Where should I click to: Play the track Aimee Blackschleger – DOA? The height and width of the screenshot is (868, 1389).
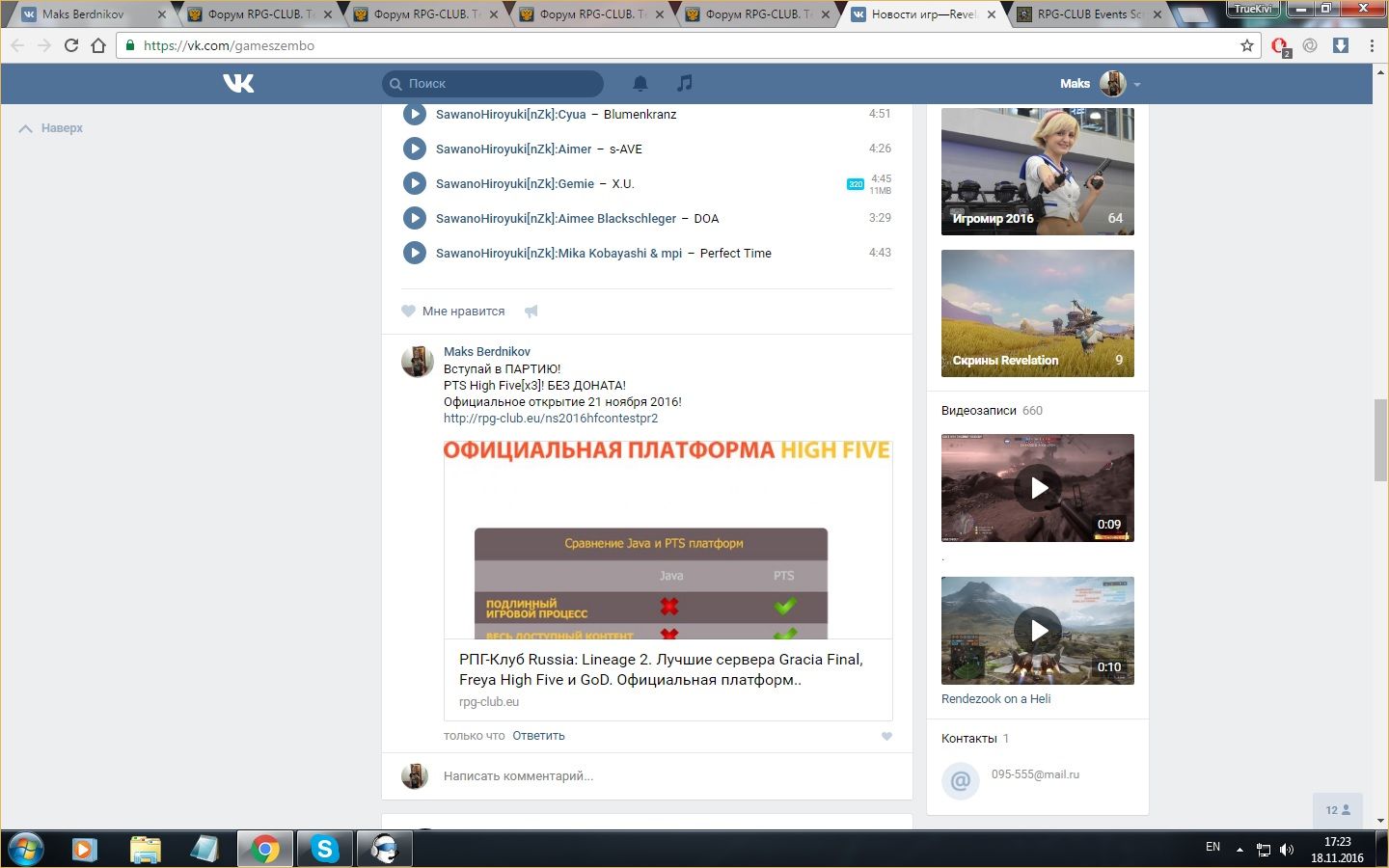coord(414,218)
